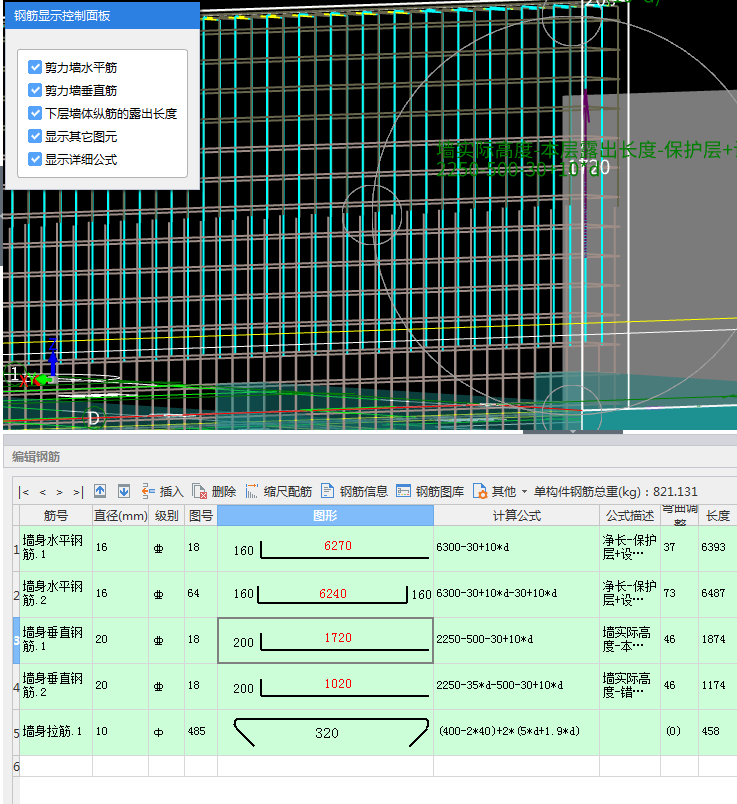
Task: Click shape diagram with length 1020
Action: [325, 687]
